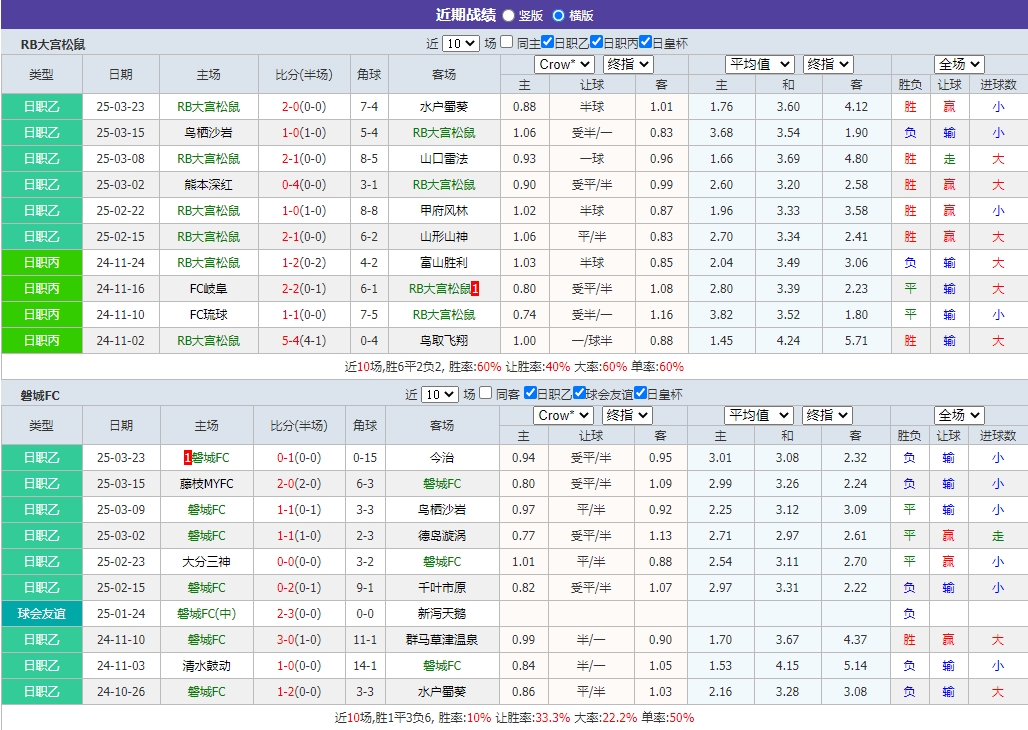Screen dimensions: 1028x730
Task: Uncheck the 日皇杯 filter in the bottom section
Action: pos(641,392)
